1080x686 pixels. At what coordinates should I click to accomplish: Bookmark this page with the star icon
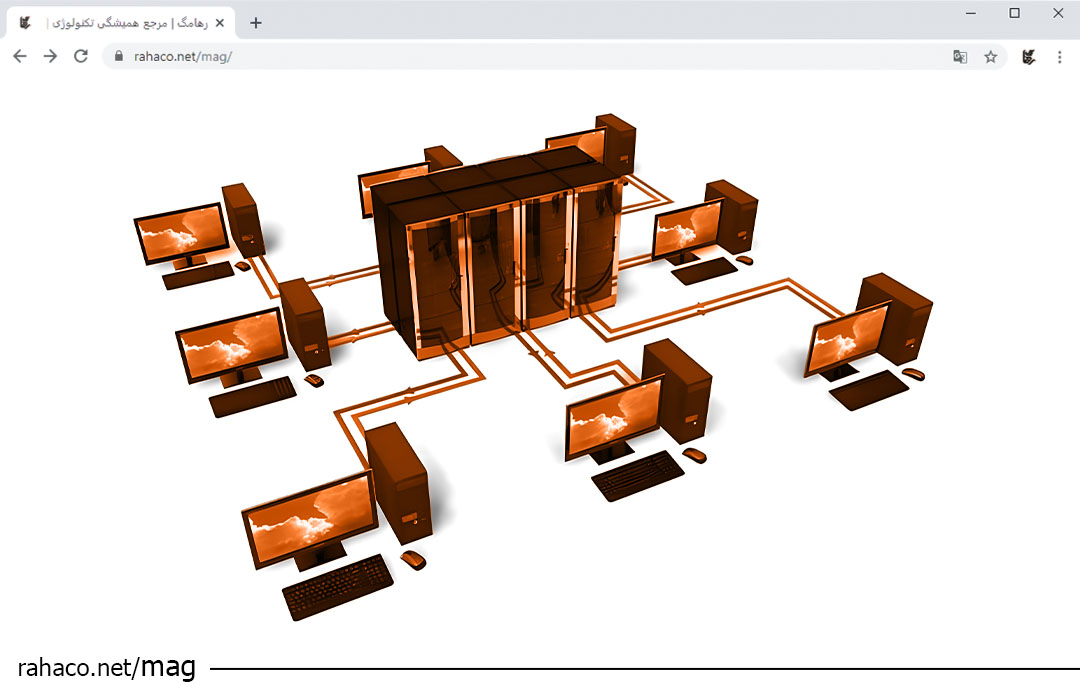pyautogui.click(x=990, y=57)
